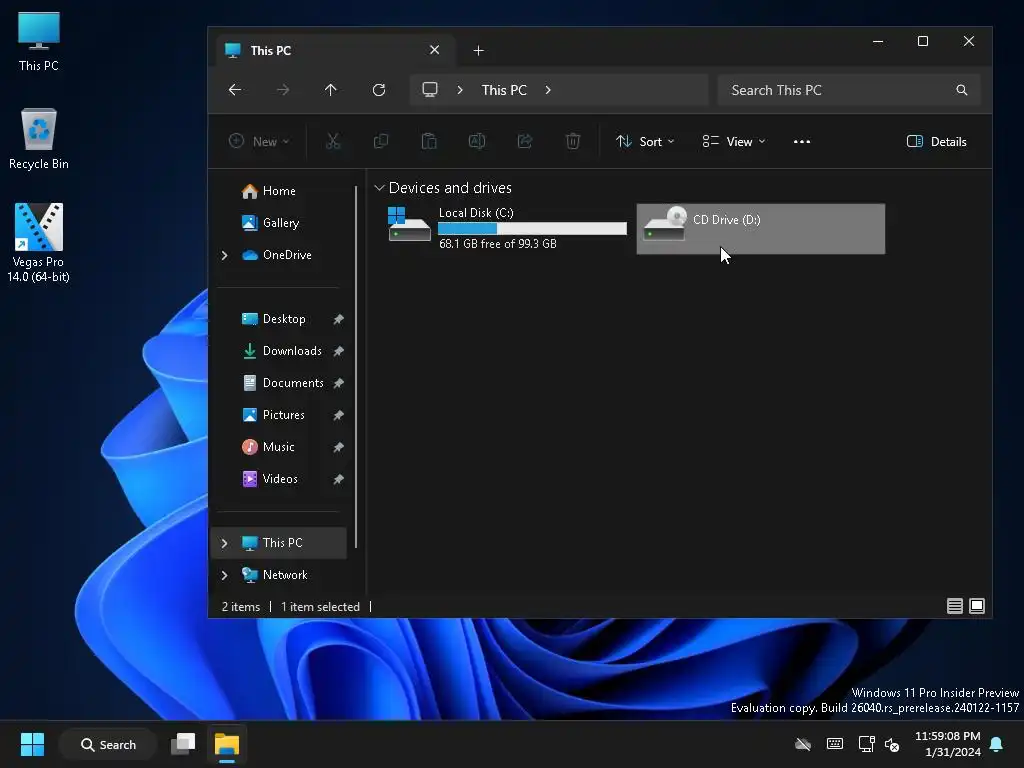Expand This PC in navigation pane
Screen dimensions: 1024x768
225,543
